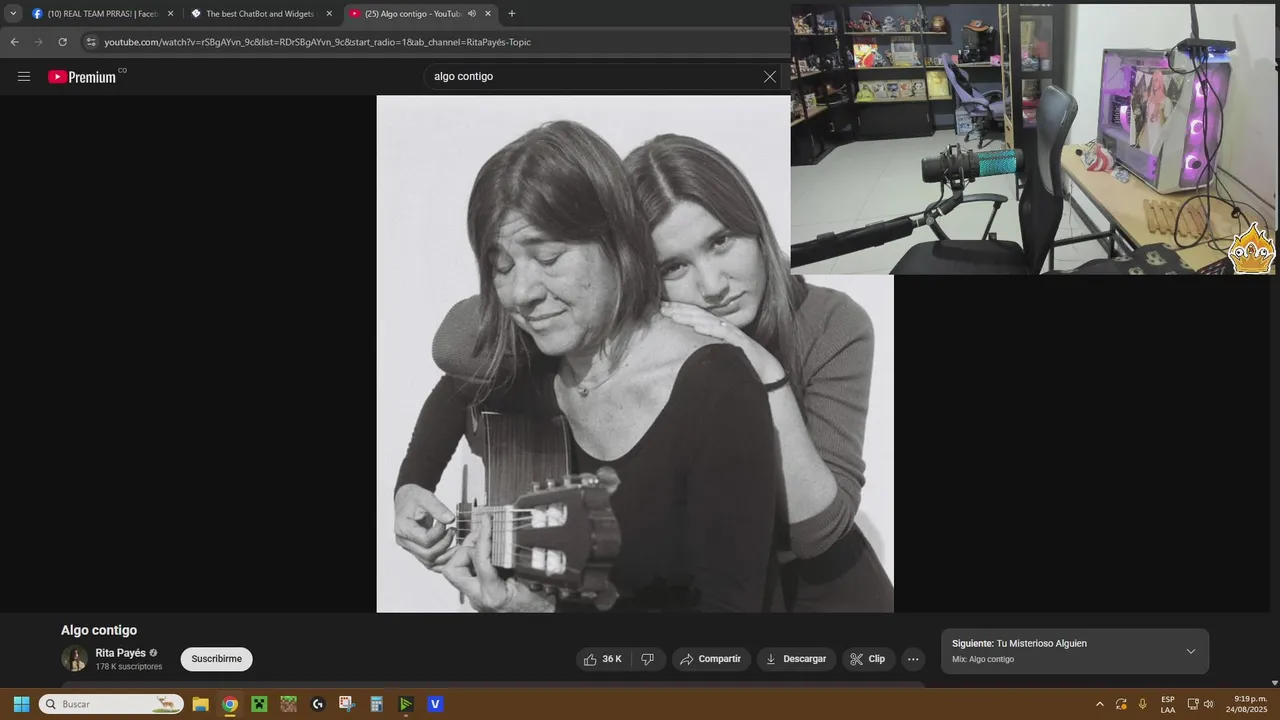The width and height of the screenshot is (1280, 720).
Task: Click the Compartir share button
Action: [711, 659]
